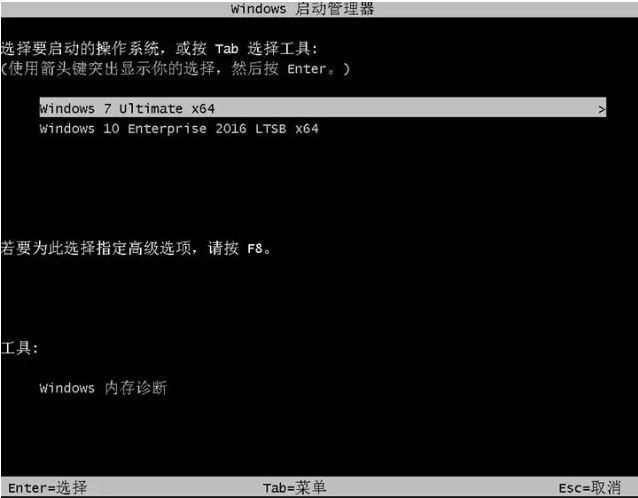Click the Windows 启动管理器 title text
The height and width of the screenshot is (498, 638).
point(302,9)
